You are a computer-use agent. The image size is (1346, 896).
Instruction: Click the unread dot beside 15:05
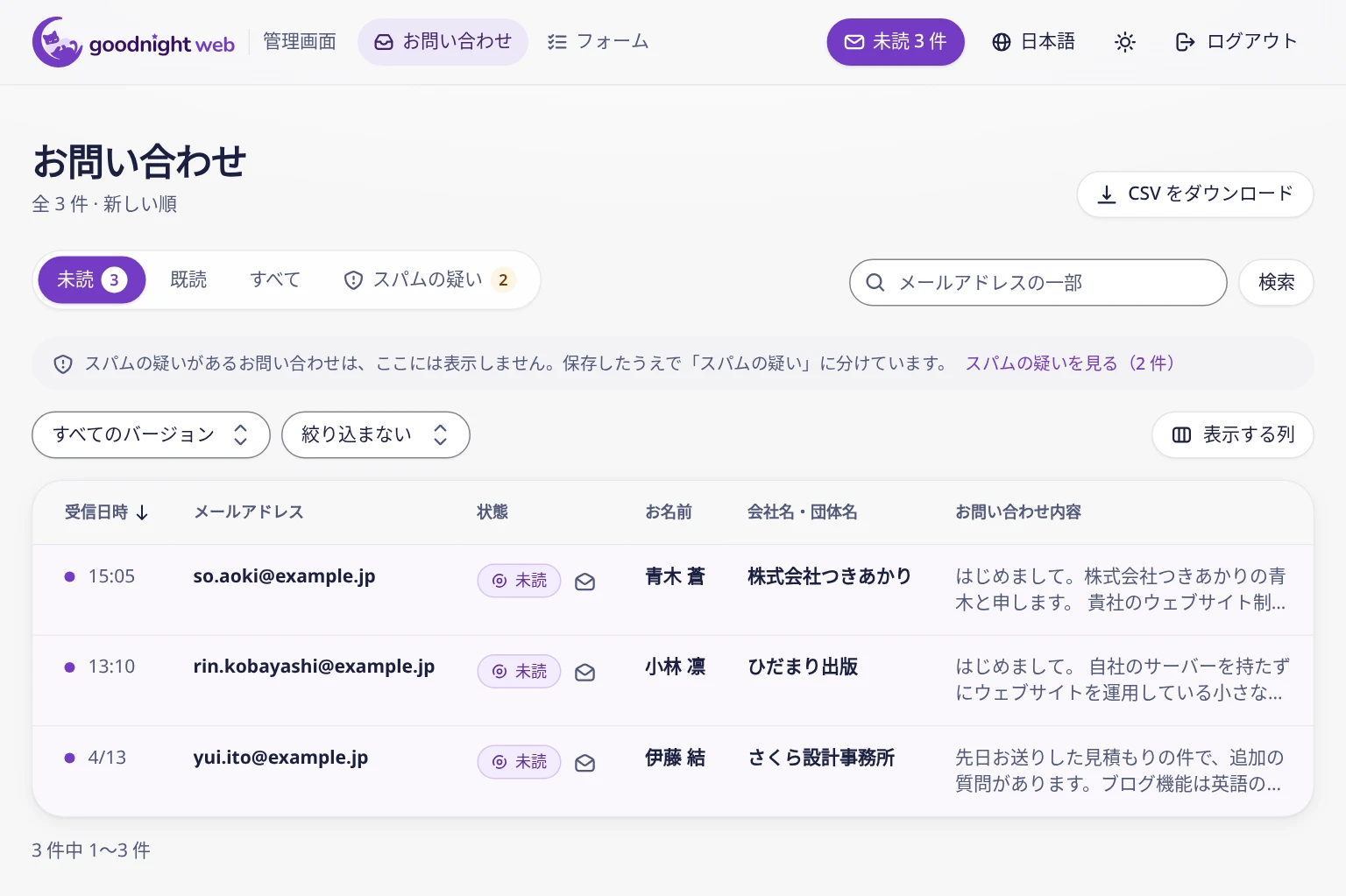(x=70, y=576)
